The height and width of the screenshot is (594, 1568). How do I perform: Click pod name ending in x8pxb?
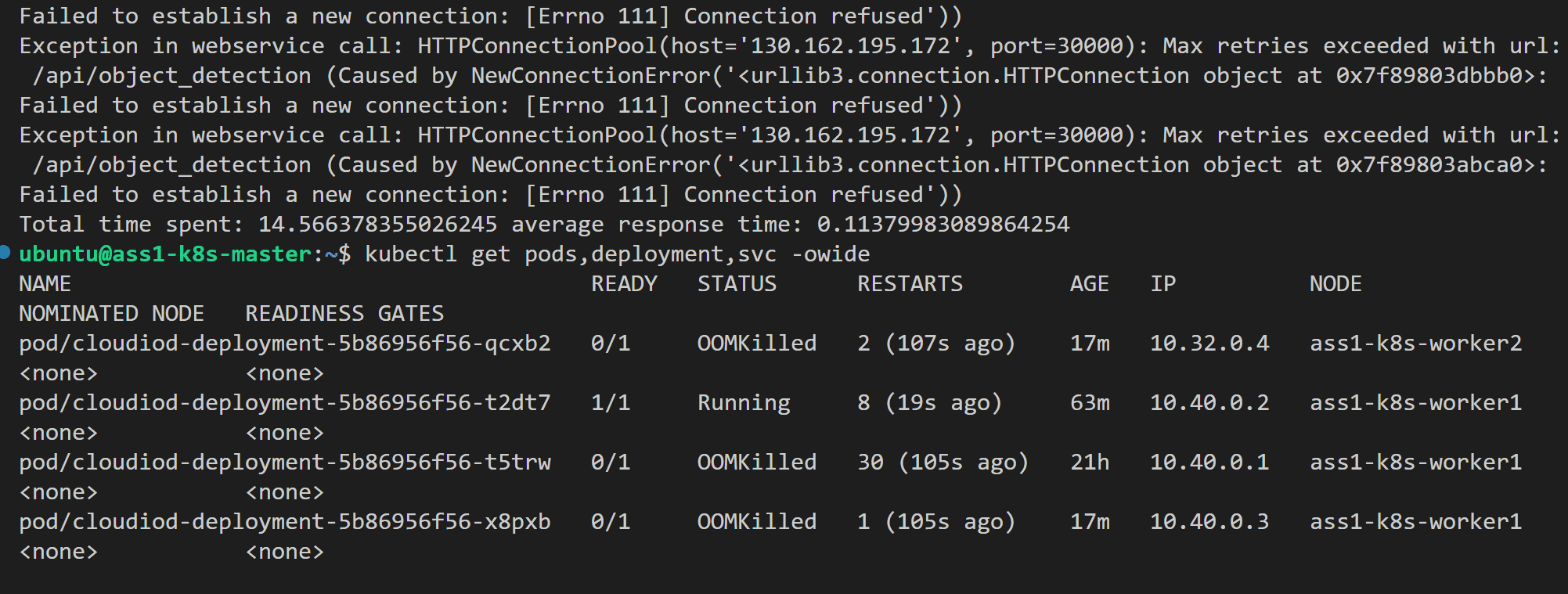point(285,522)
